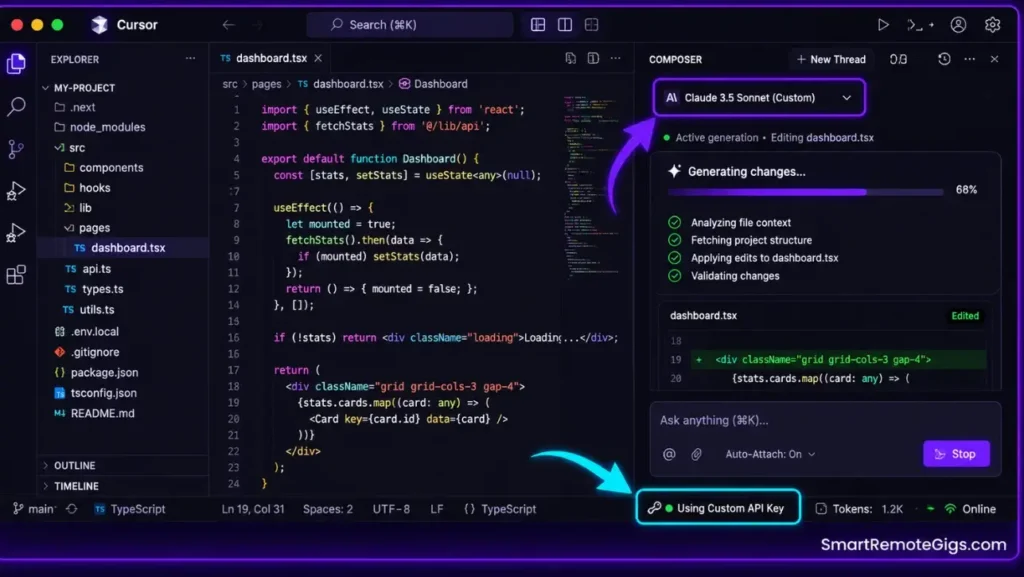Open Composer history clock icon

pos(944,59)
